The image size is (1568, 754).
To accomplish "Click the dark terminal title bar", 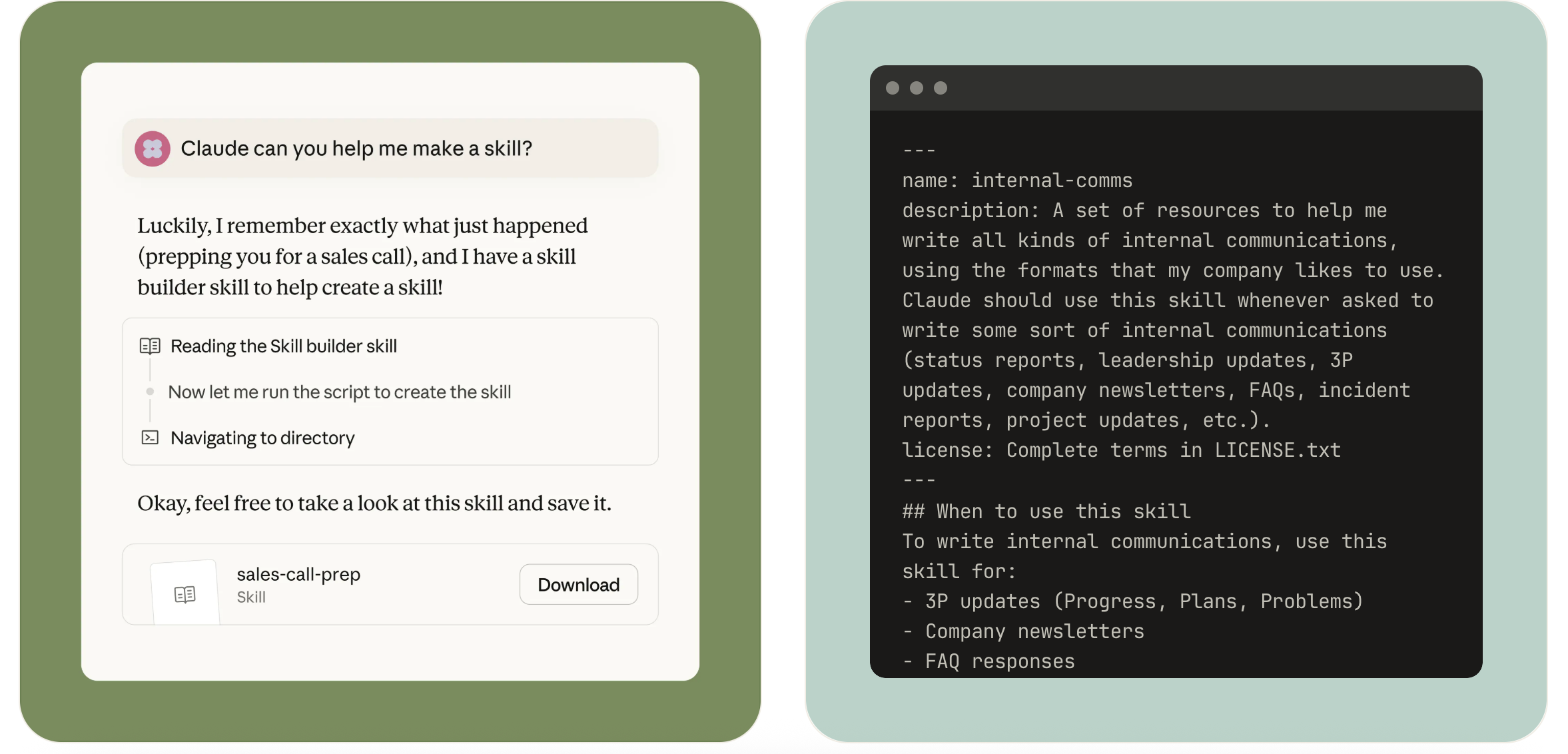I will [1199, 88].
